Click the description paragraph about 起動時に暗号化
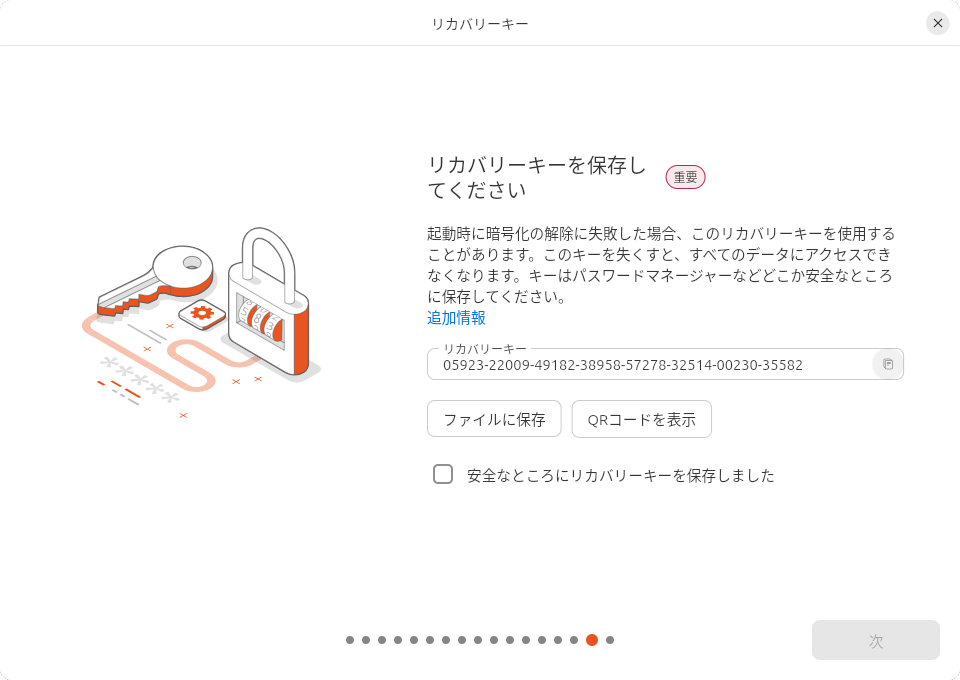The width and height of the screenshot is (960, 680). point(660,264)
